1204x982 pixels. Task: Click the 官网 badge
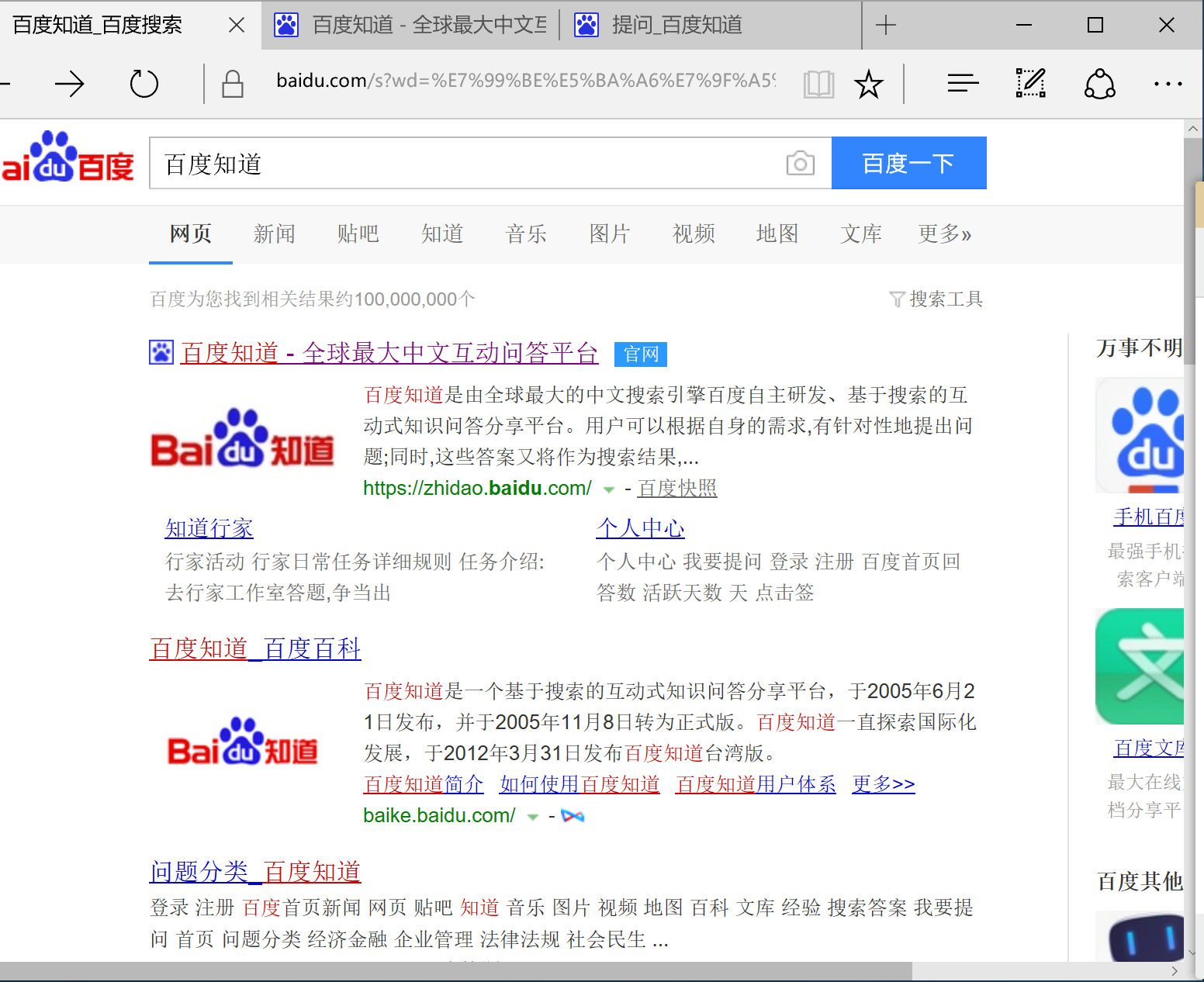[641, 354]
